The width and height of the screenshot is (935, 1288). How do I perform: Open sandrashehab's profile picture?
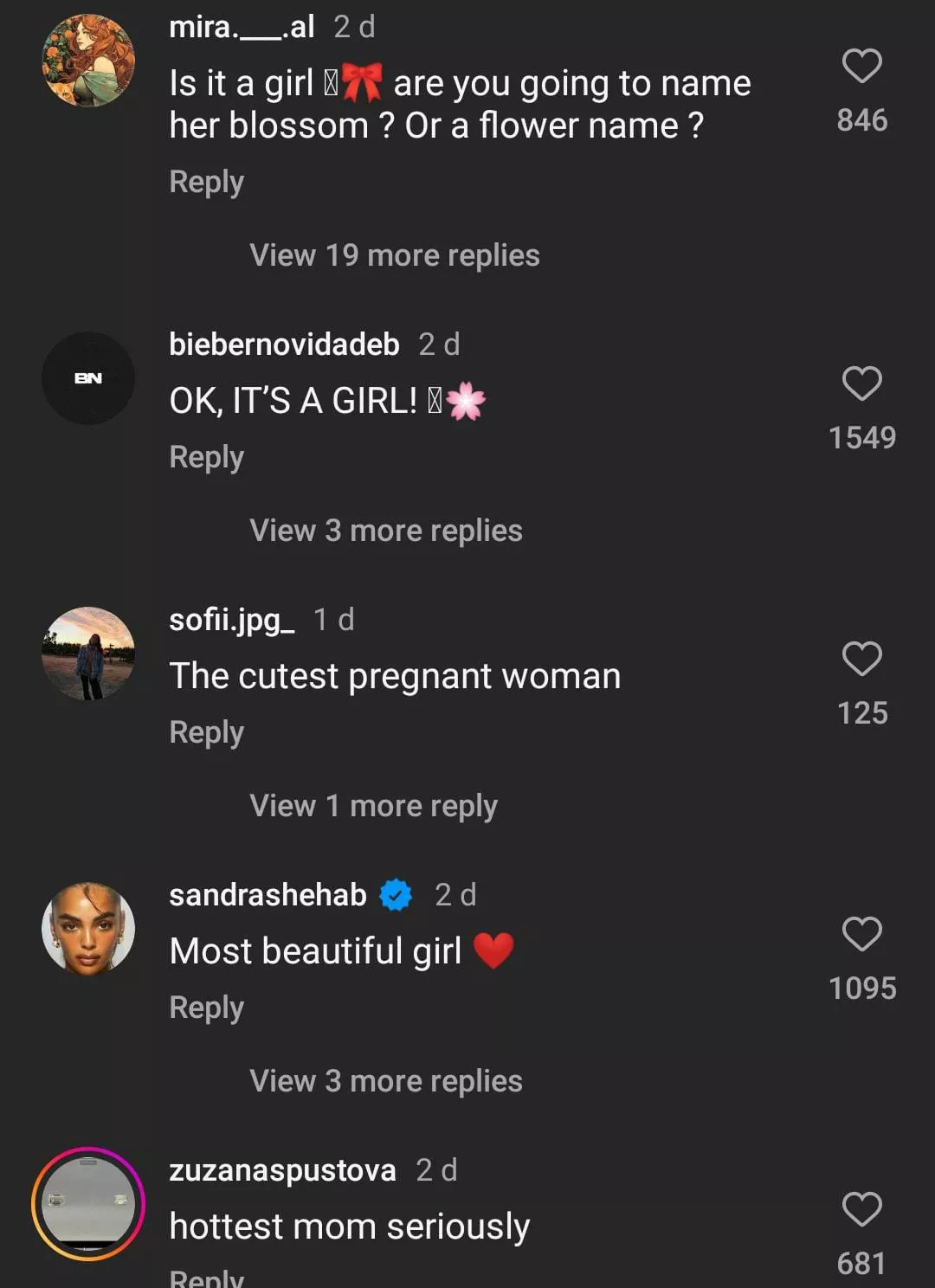(88, 929)
